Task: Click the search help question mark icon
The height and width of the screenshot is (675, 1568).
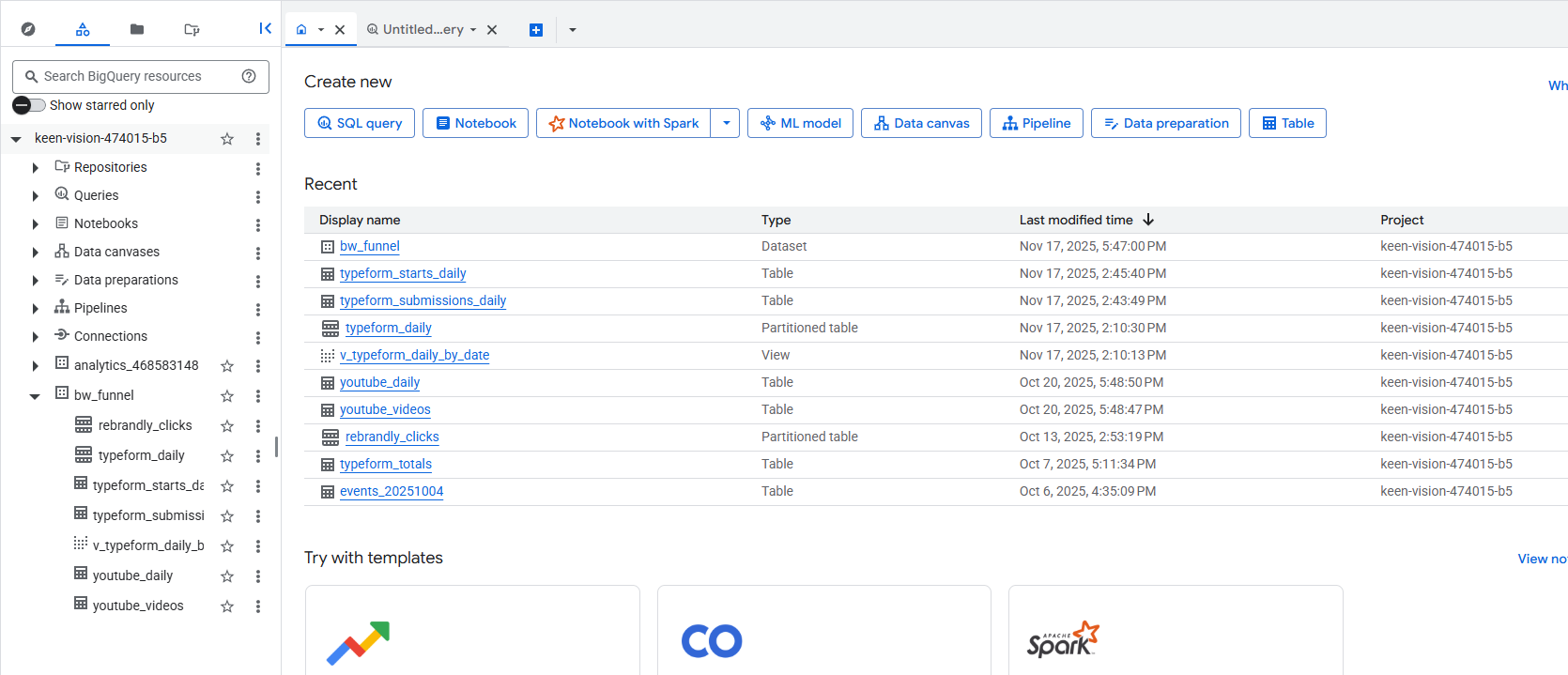Action: [x=249, y=76]
